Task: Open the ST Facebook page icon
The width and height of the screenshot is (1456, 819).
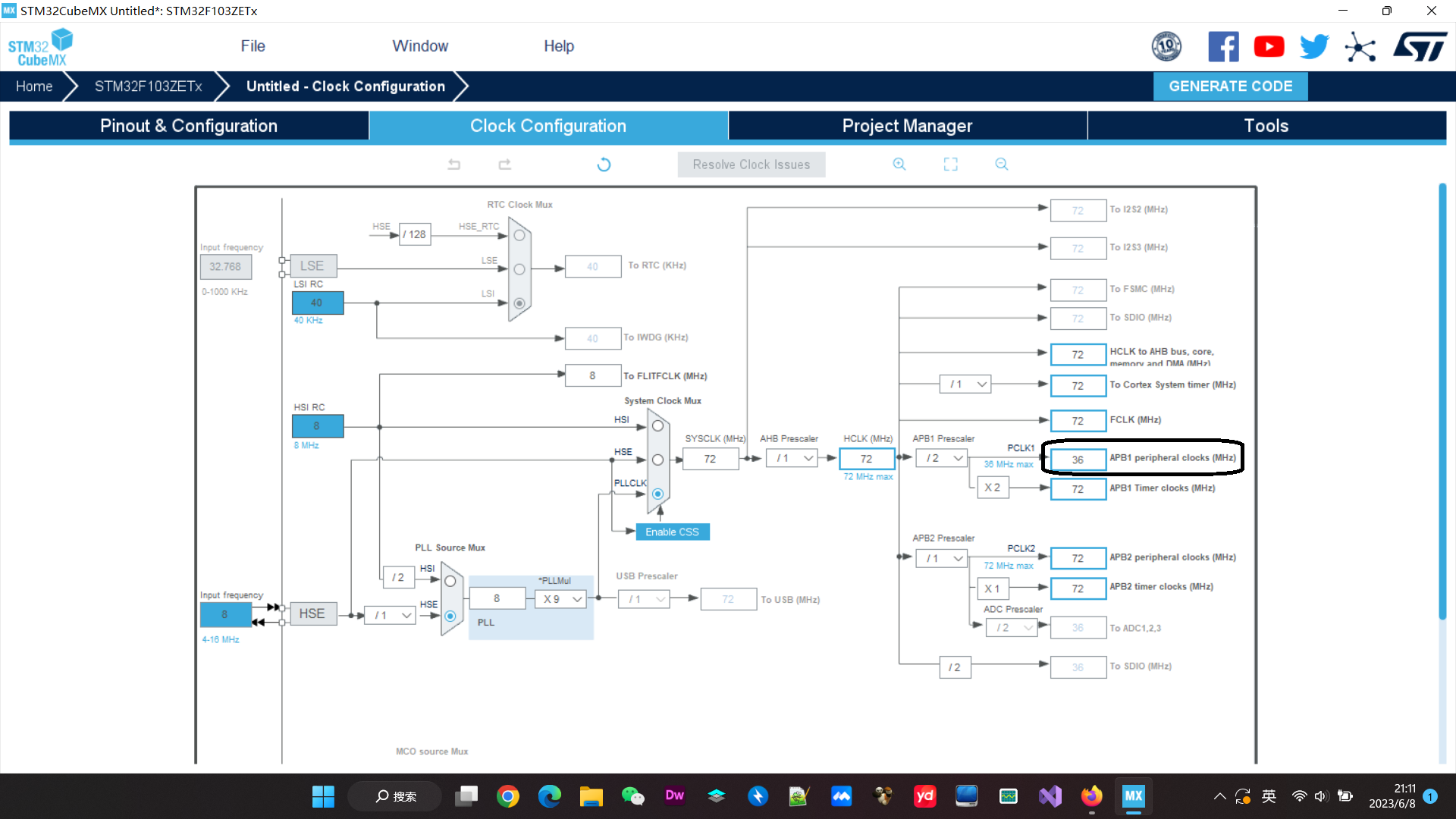Action: click(x=1223, y=47)
